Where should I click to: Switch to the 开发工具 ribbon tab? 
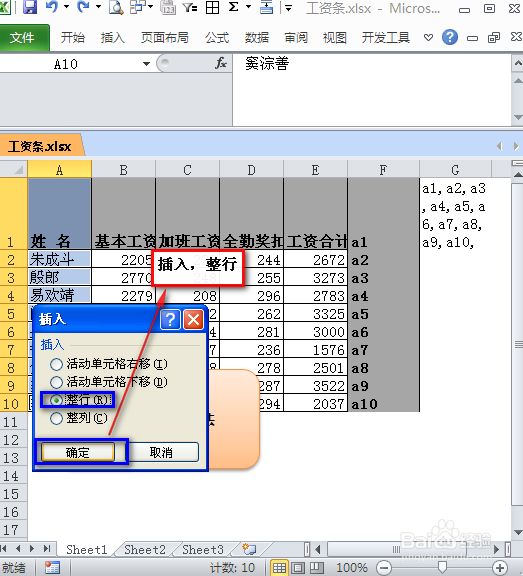point(386,37)
